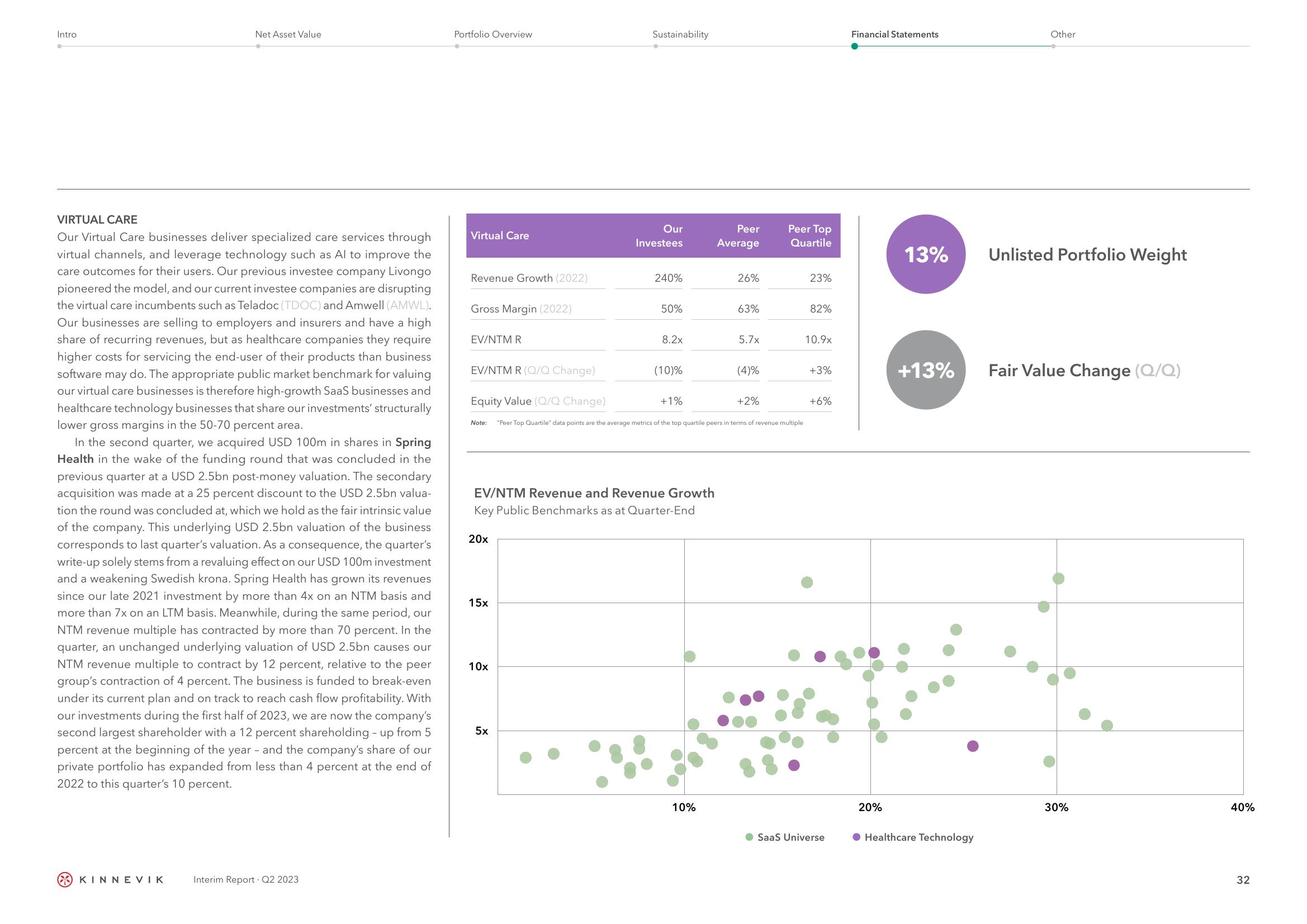Click the 26% peer average value

coord(748,278)
